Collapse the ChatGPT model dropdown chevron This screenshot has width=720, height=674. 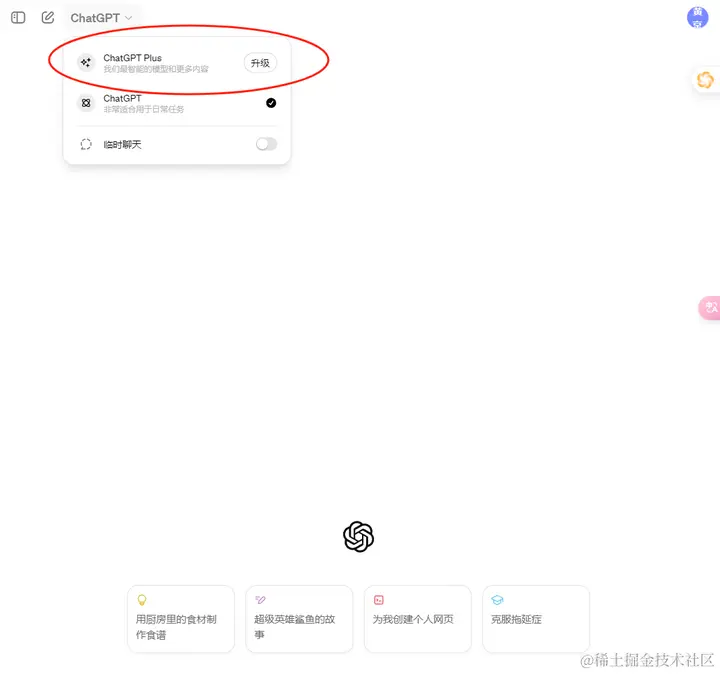[129, 18]
